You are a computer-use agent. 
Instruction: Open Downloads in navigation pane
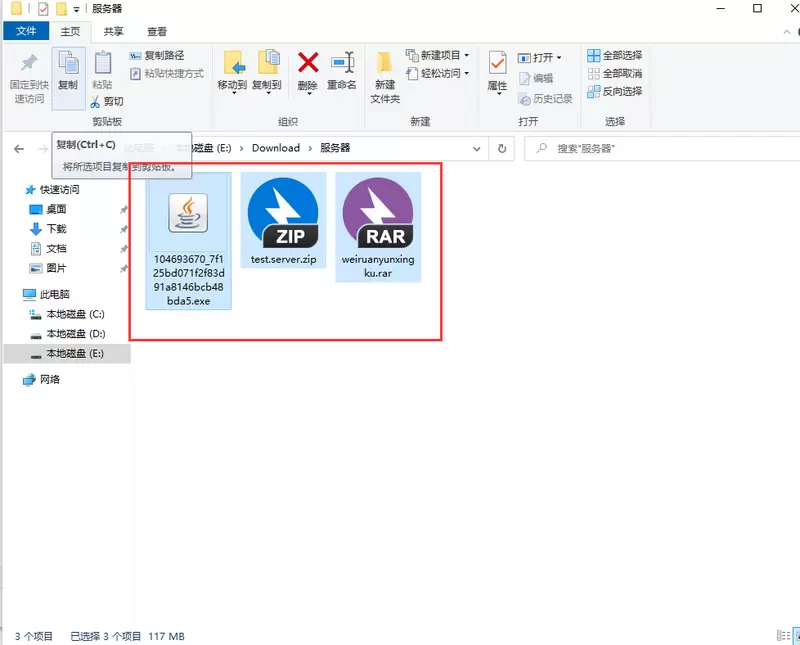tap(48, 229)
